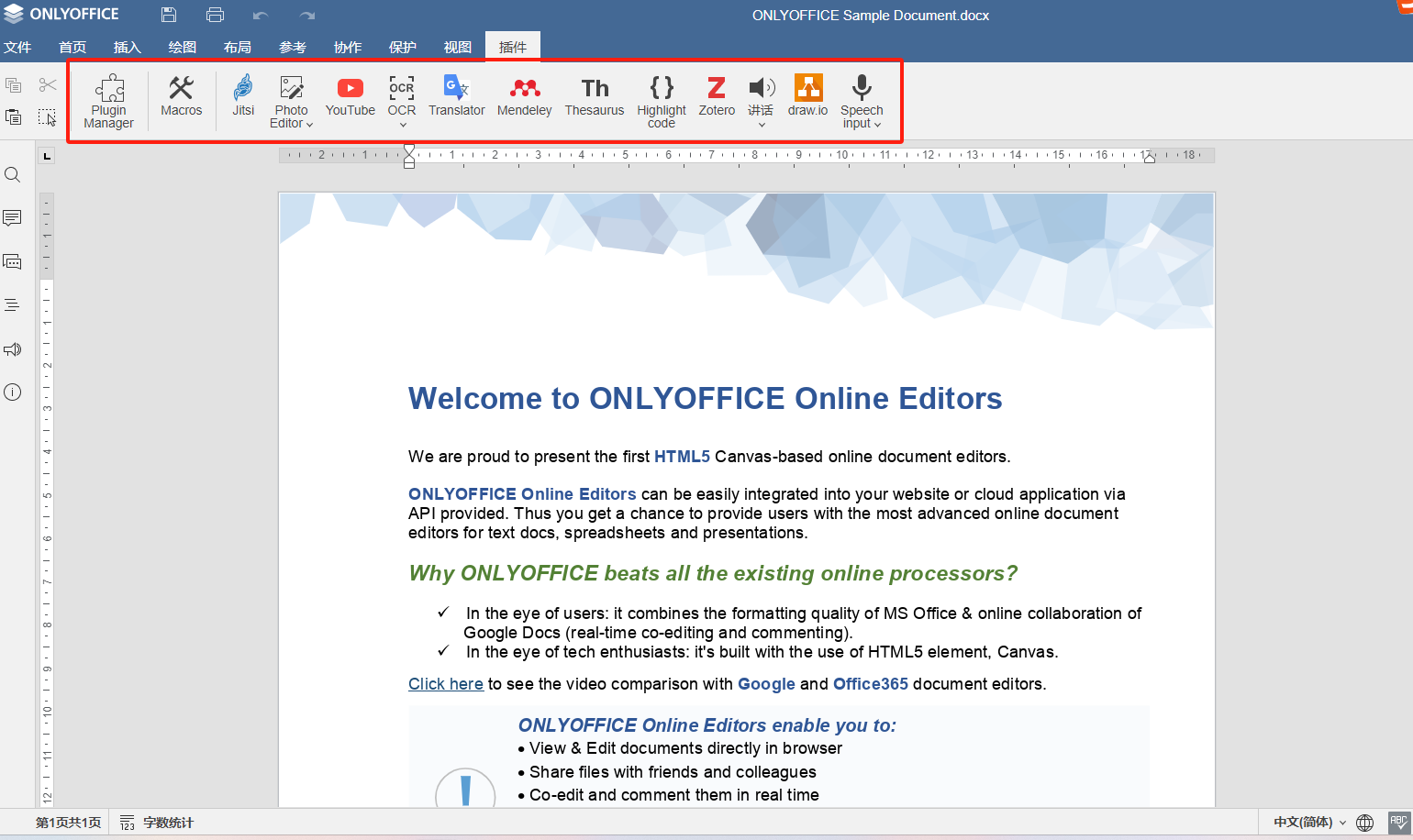Click the bold 'HTML5' word in document
1413x840 pixels.
pos(682,457)
